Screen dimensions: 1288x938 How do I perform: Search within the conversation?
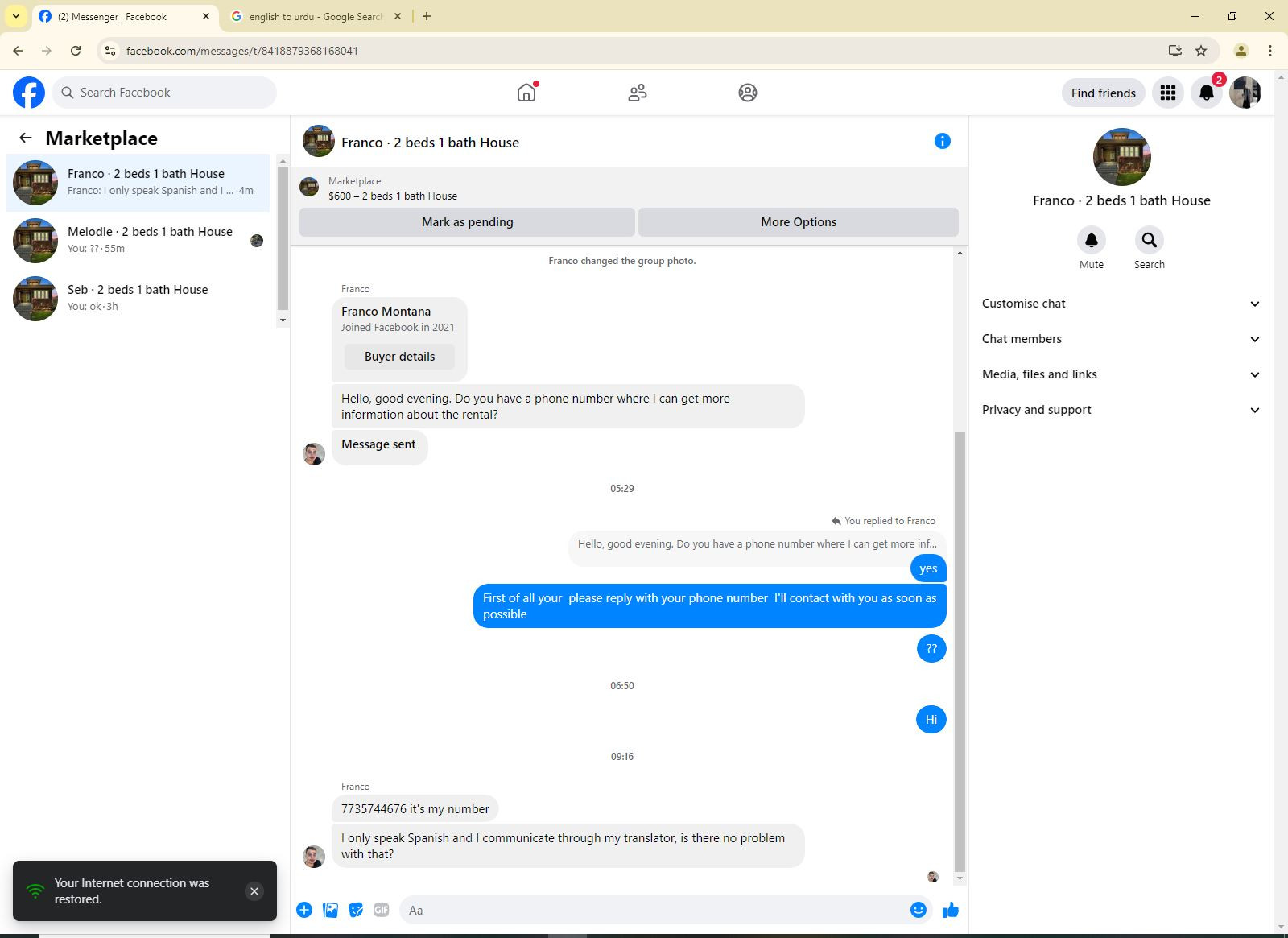[x=1150, y=240]
